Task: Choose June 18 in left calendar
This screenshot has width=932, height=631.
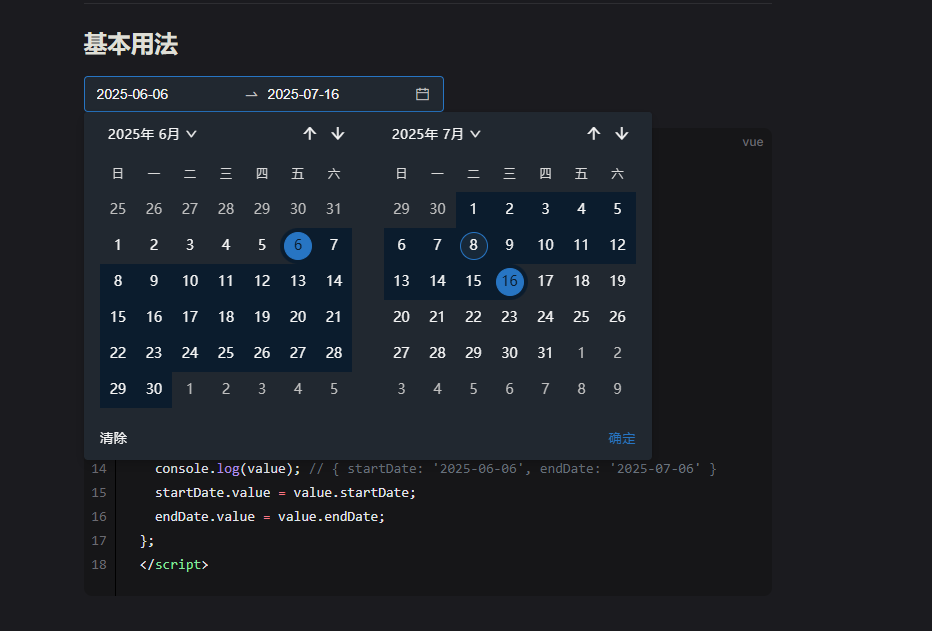Action: pos(226,317)
